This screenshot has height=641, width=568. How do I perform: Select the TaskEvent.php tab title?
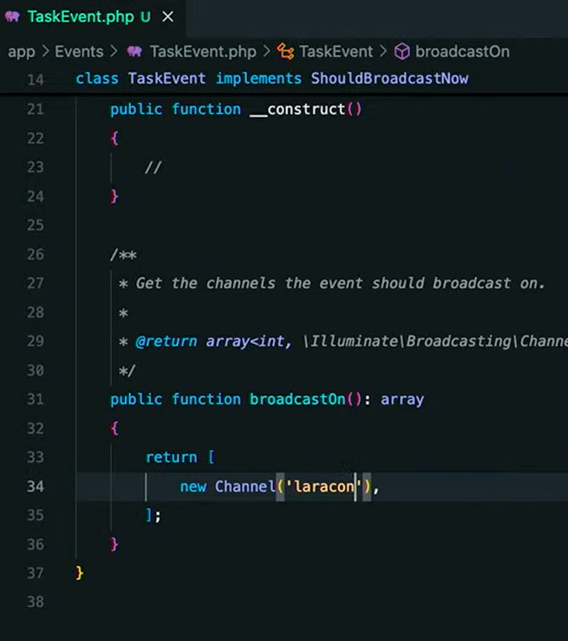click(x=81, y=17)
